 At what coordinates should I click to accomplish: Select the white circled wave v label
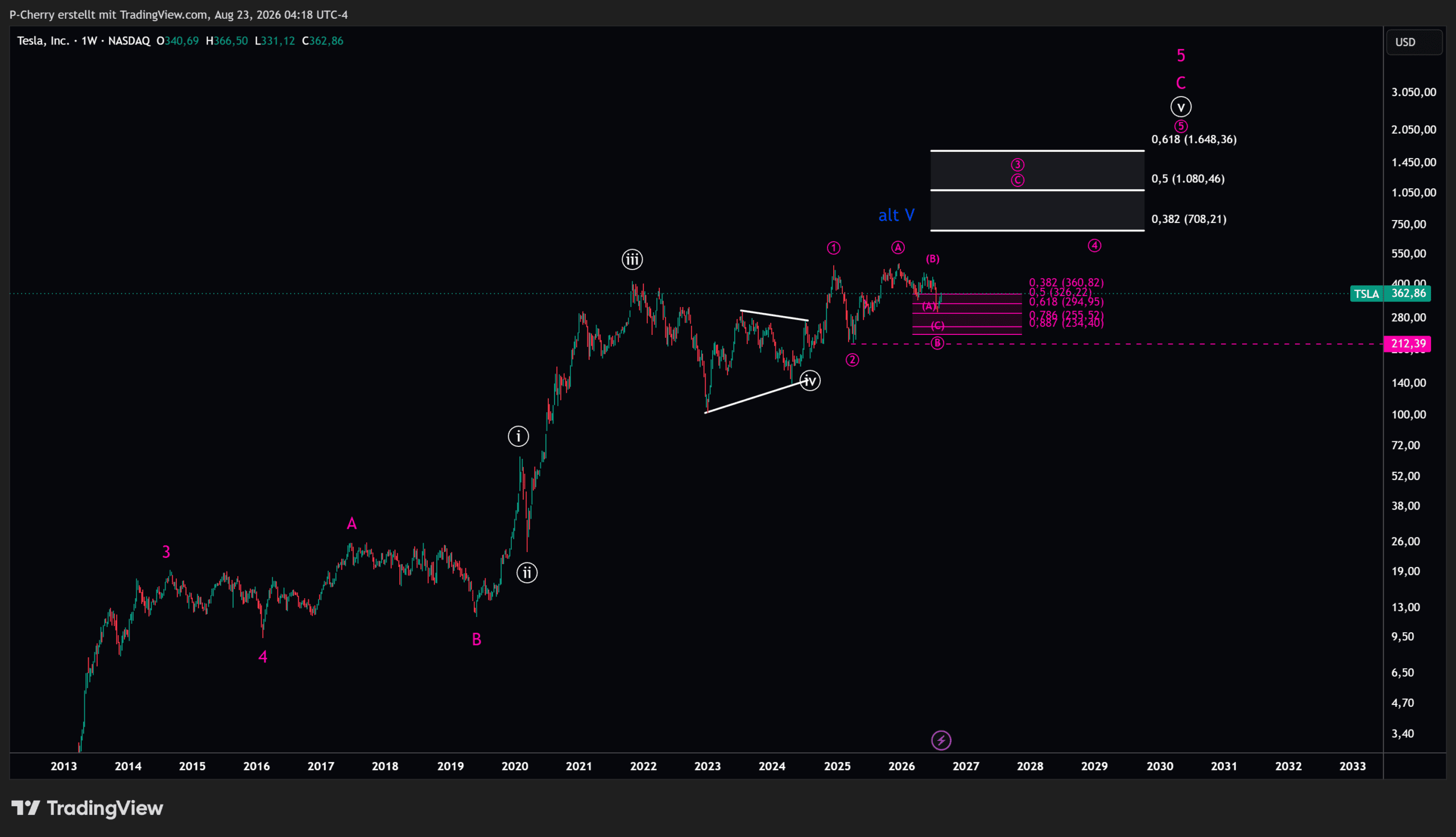[1181, 107]
